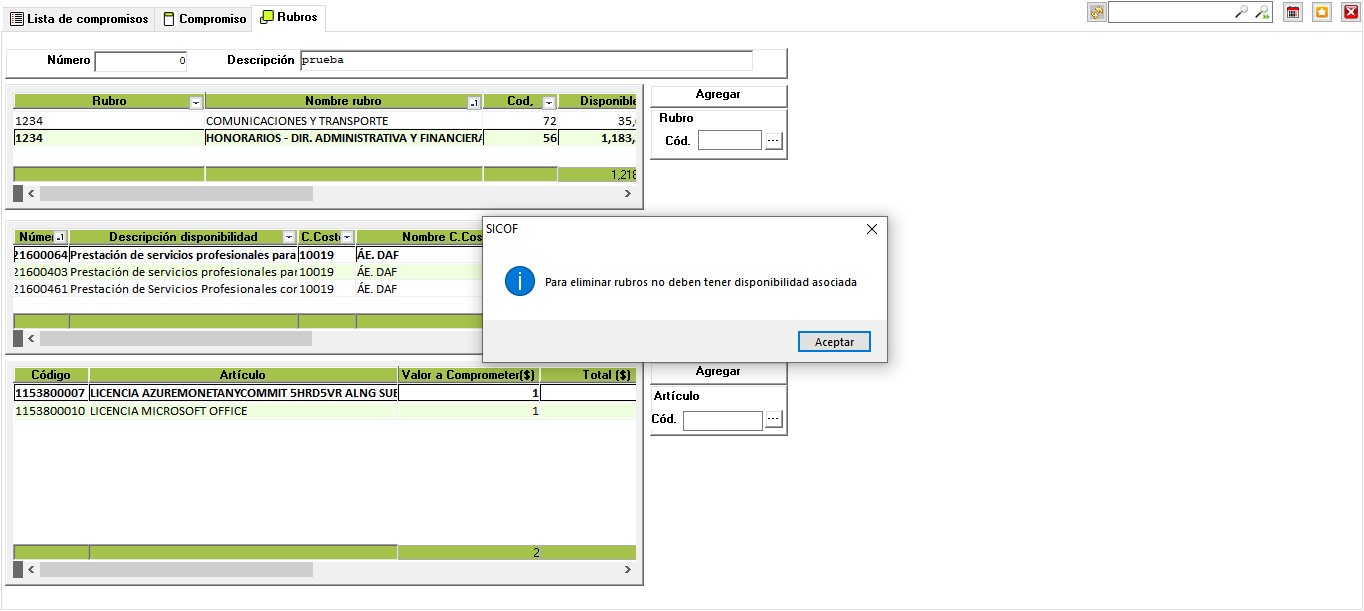Open the calendar icon in the toolbar
Image resolution: width=1364 pixels, height=611 pixels.
[x=1293, y=12]
